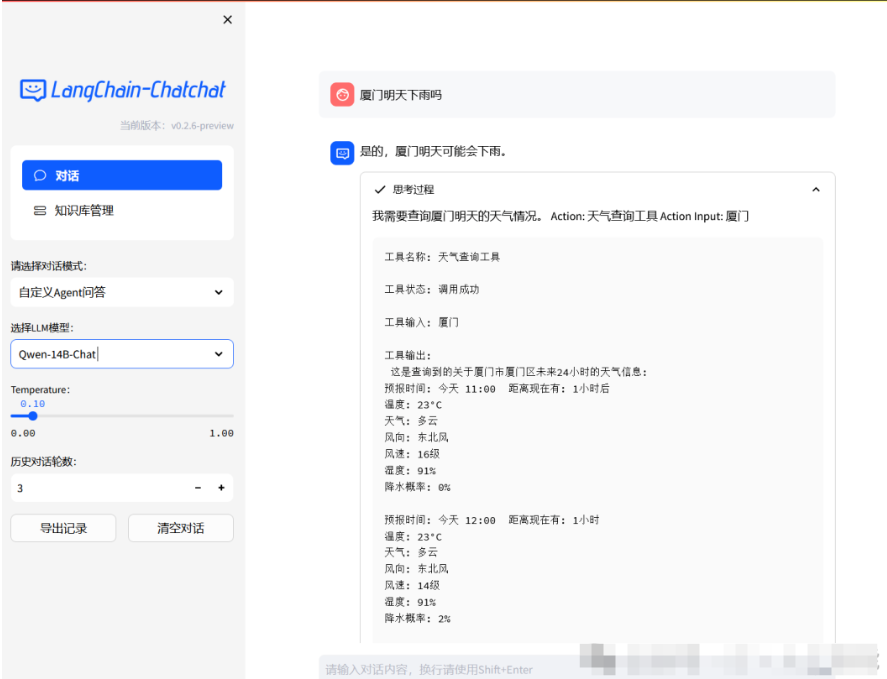Open the 自定义Agent问答 dialogue mode dropdown
887x679 pixels.
click(122, 292)
